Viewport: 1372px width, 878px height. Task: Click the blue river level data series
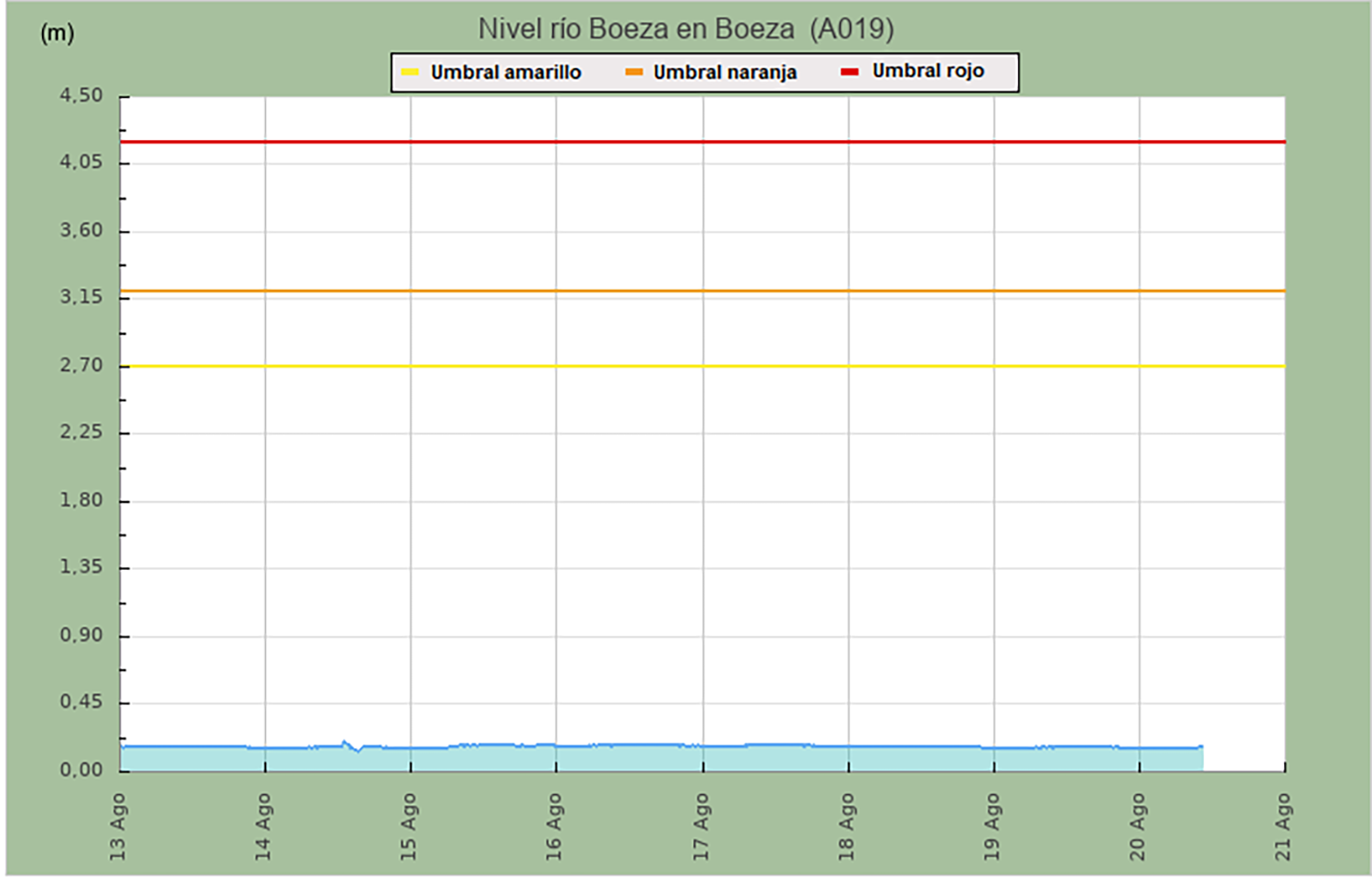(661, 757)
